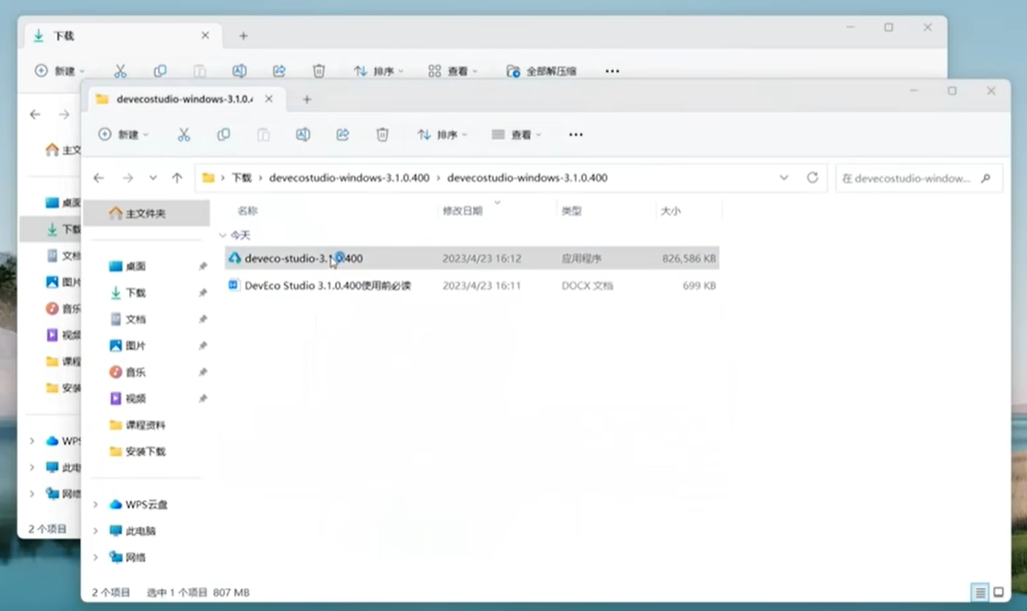This screenshot has height=611, width=1027.
Task: Open the 排序 sort dropdown in front window
Action: click(x=442, y=134)
